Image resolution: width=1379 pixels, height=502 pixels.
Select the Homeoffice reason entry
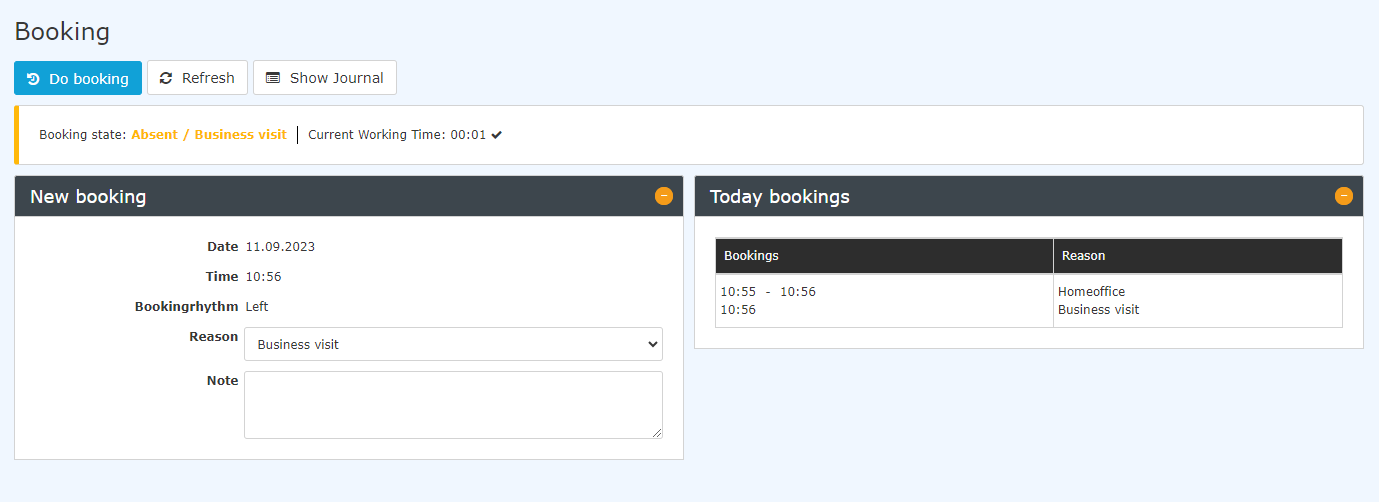tap(1091, 292)
